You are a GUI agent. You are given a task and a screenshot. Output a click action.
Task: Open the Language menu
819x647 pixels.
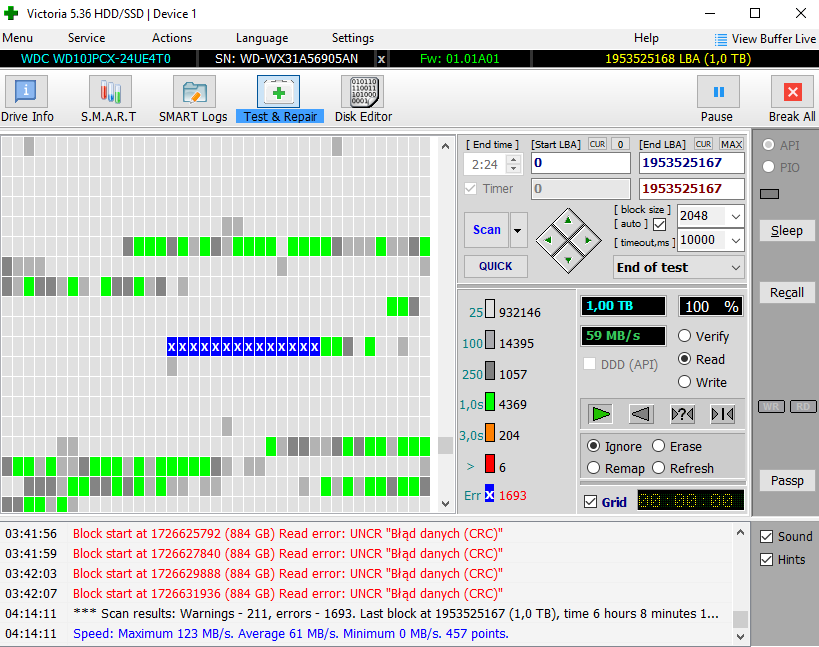262,38
